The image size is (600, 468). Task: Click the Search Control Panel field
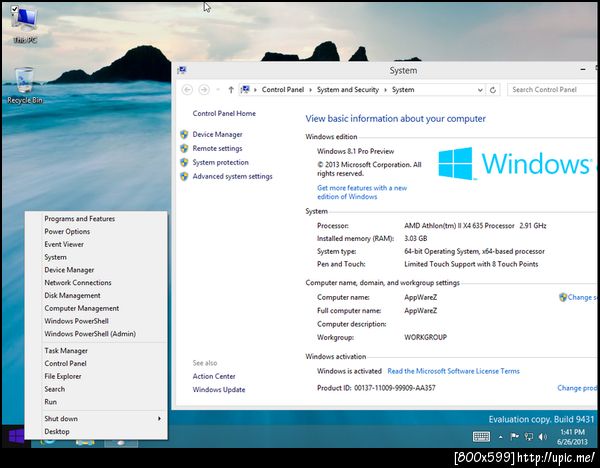[553, 90]
